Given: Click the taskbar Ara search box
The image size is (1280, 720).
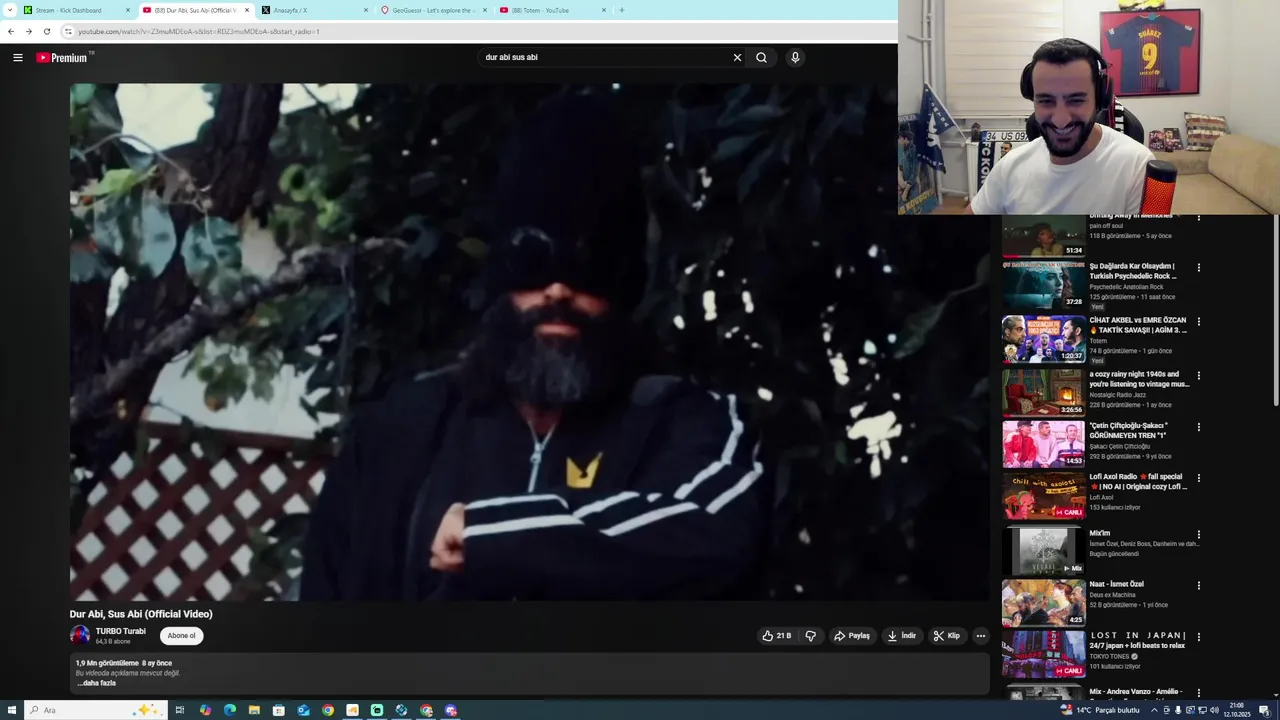Looking at the screenshot, I should 95,710.
